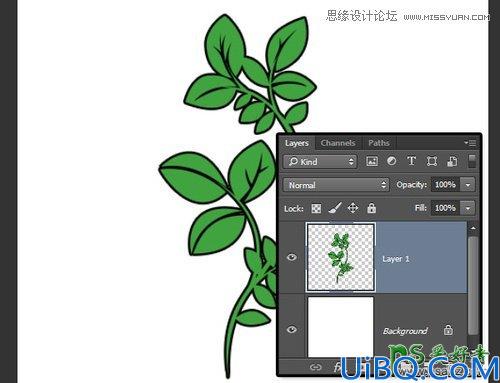500x383 pixels.
Task: Hide Layer 1 using its eye icon
Action: tap(292, 257)
